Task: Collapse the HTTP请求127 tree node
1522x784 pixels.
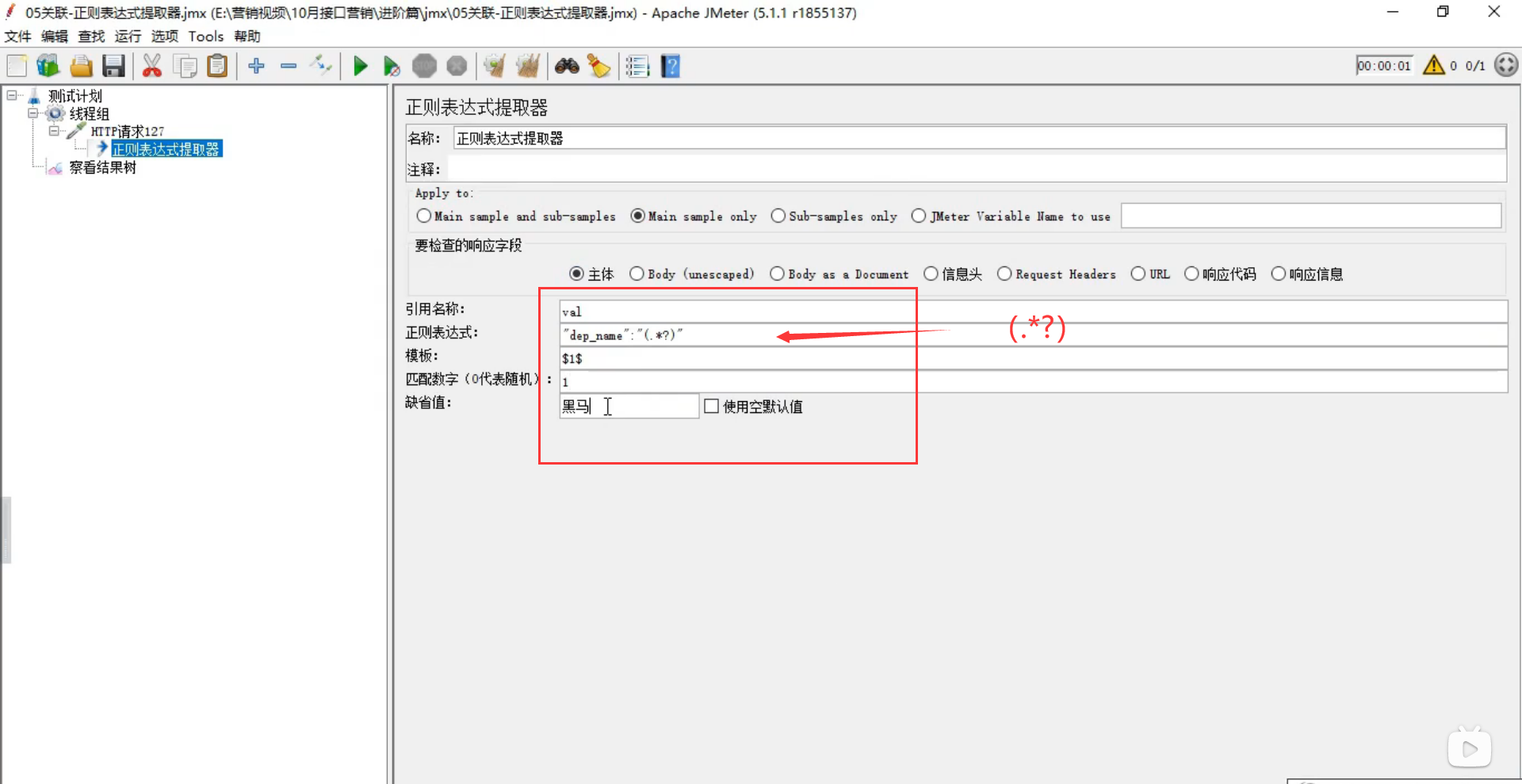Action: pyautogui.click(x=54, y=131)
